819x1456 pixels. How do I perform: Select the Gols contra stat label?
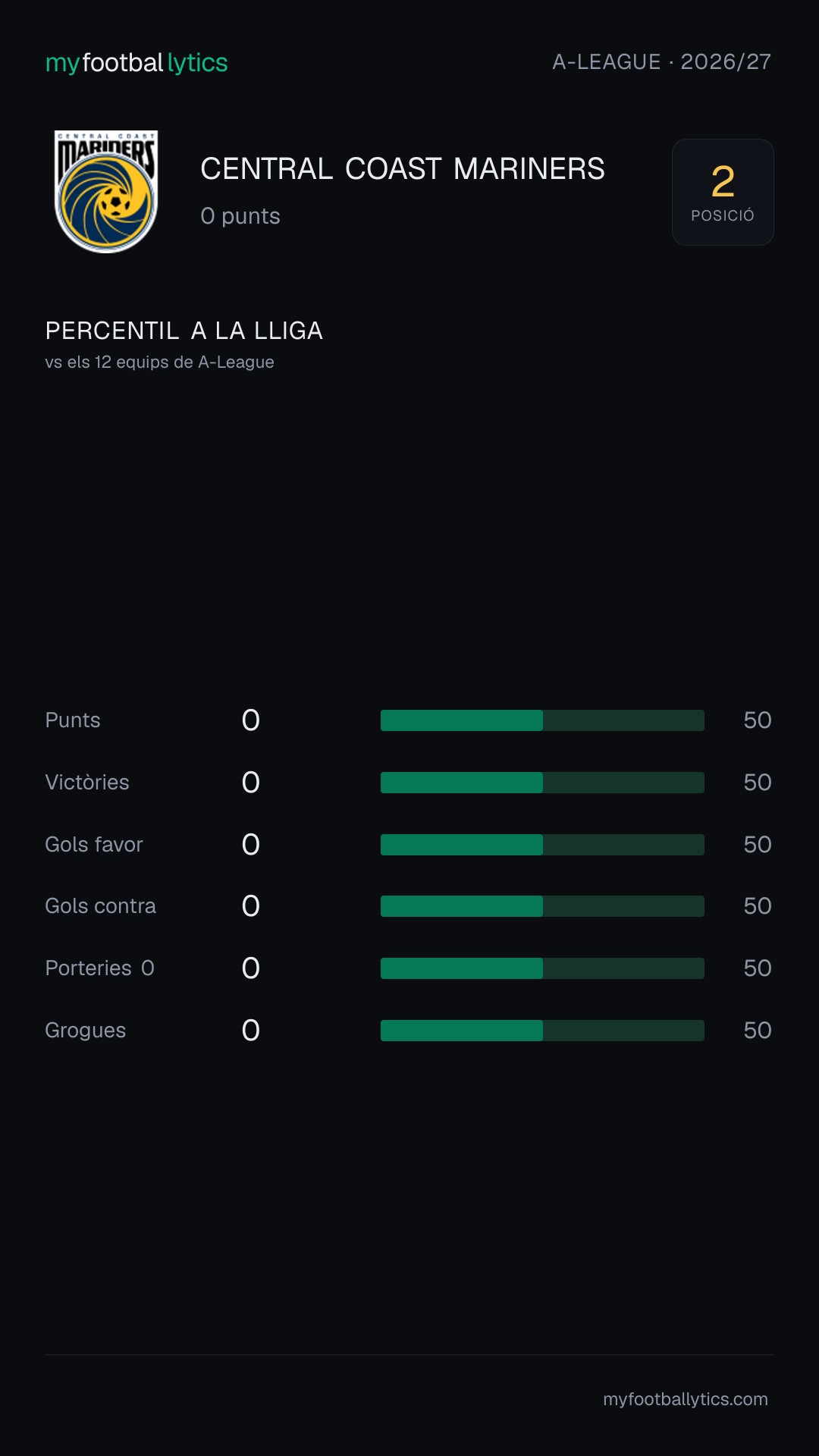[x=101, y=906]
